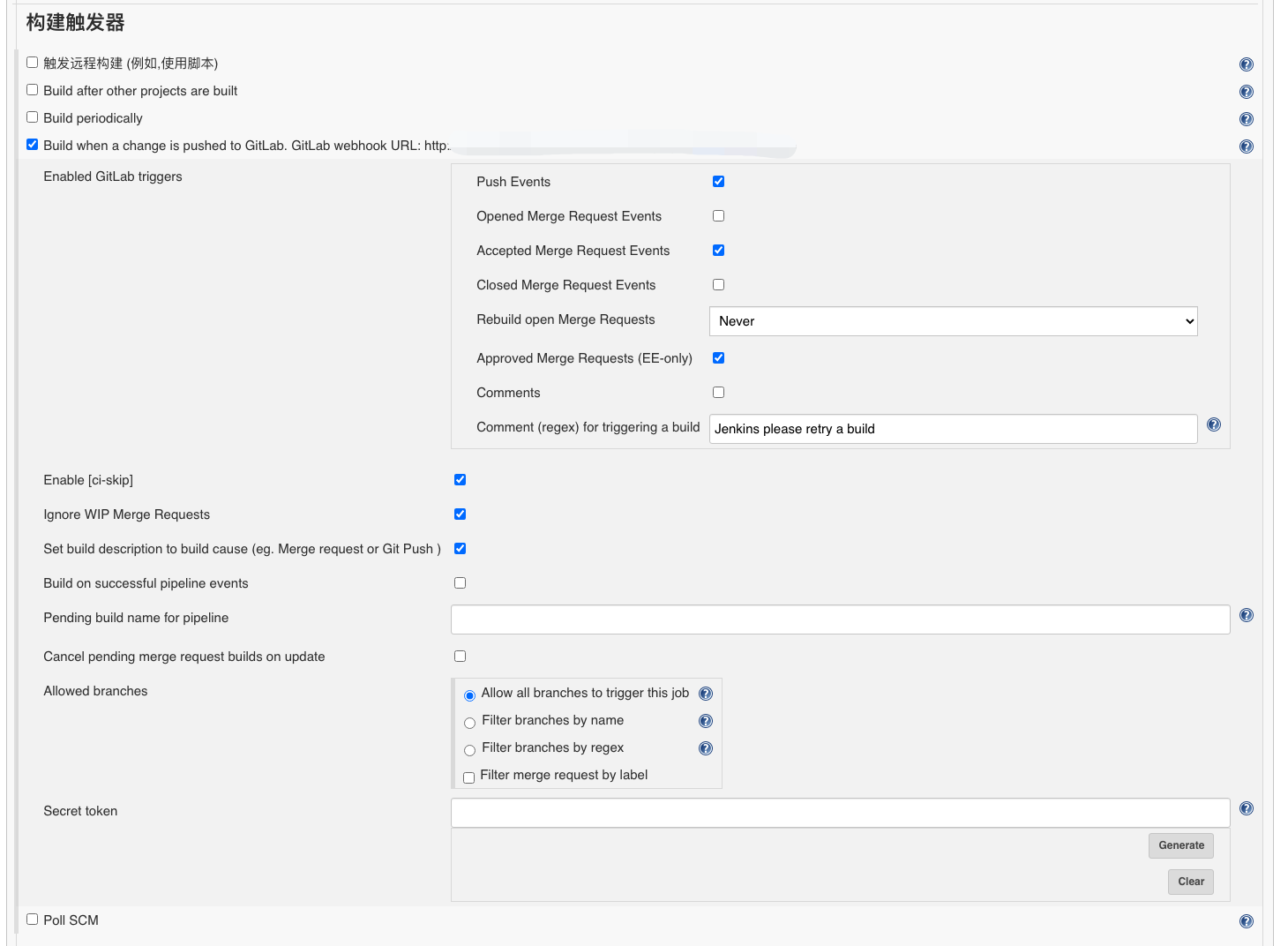Enable Opened Merge Request Events checkbox
Screen dimensions: 1288x946
tap(718, 216)
